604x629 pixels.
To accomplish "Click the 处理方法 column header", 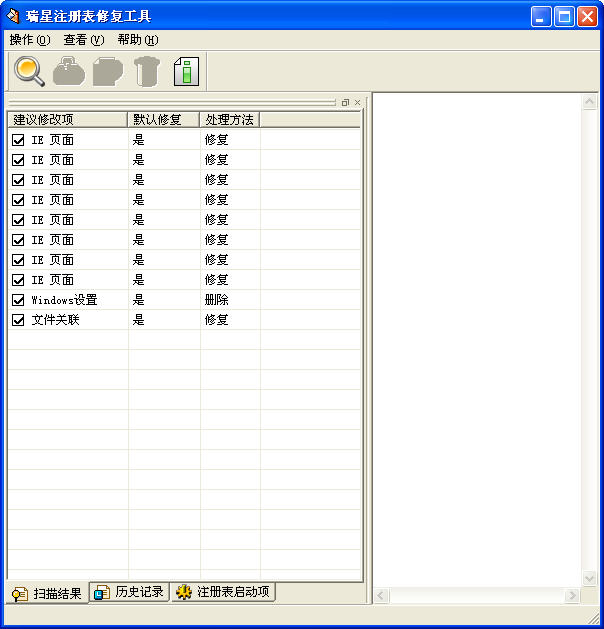I will [230, 119].
